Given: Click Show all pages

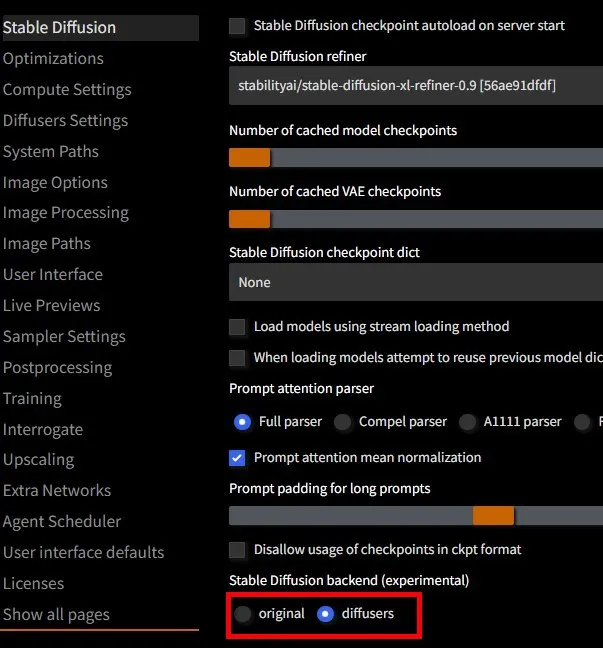Looking at the screenshot, I should click(56, 615).
